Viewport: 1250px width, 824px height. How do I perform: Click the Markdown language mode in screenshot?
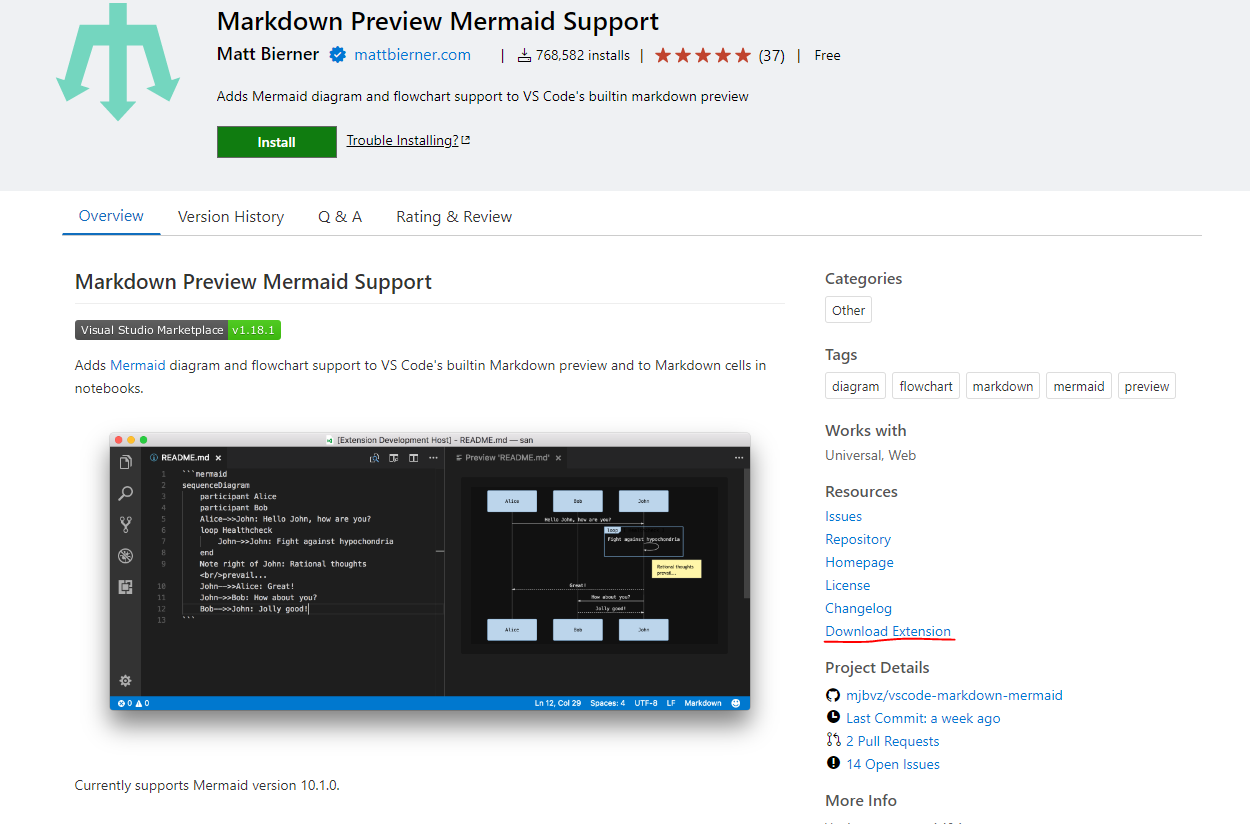(703, 703)
